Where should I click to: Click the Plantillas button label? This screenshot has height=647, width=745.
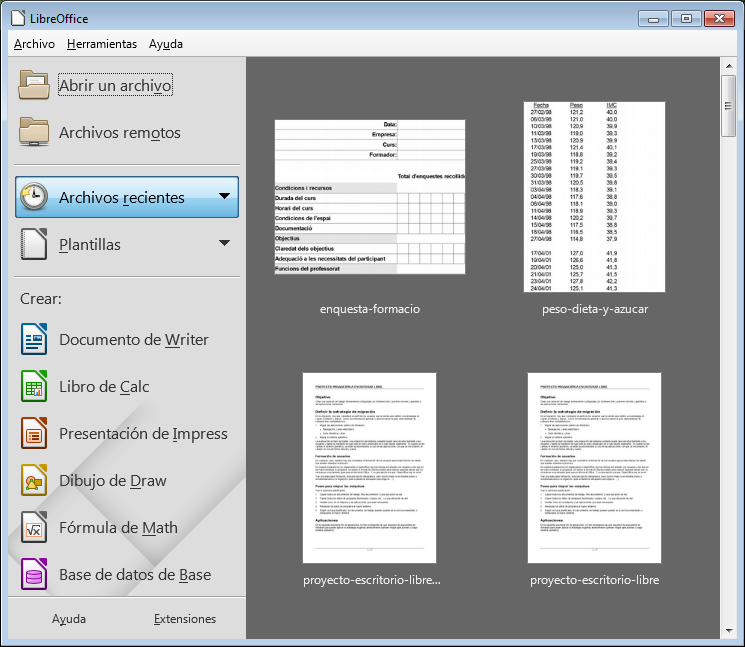coord(90,245)
